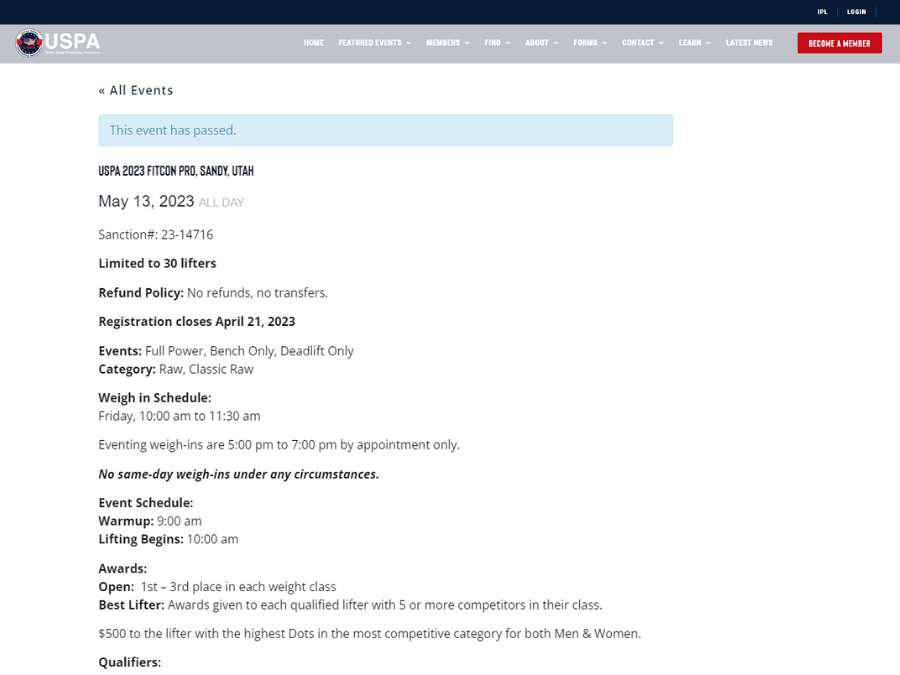Click the USPA logo in the header

58,42
